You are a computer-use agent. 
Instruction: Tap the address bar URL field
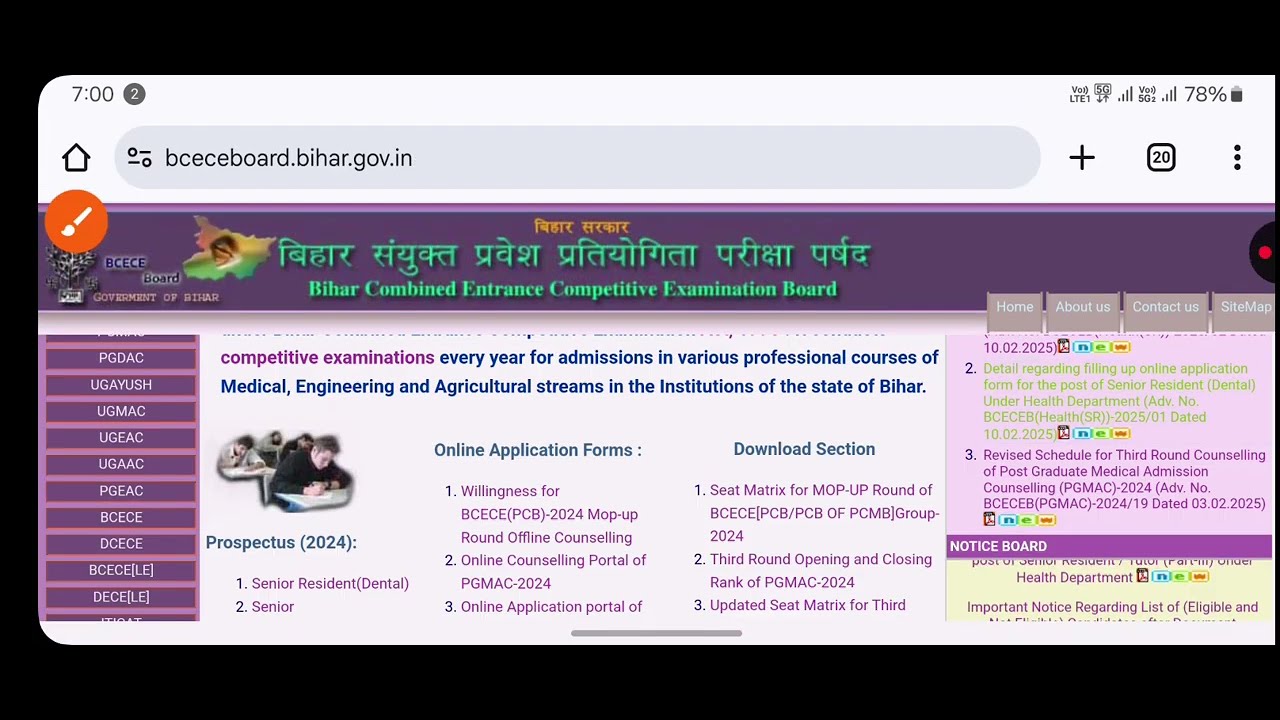(x=578, y=158)
